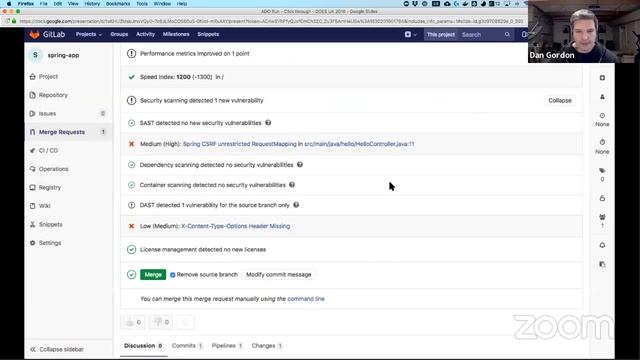Click the GitLab fox logo
Image resolution: width=640 pixels, height=360 pixels.
click(34, 35)
